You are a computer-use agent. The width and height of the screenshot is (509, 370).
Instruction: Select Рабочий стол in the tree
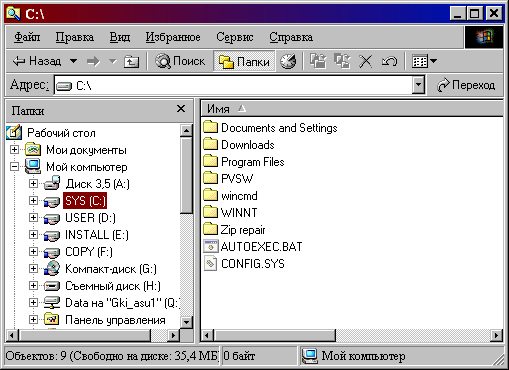(x=61, y=133)
